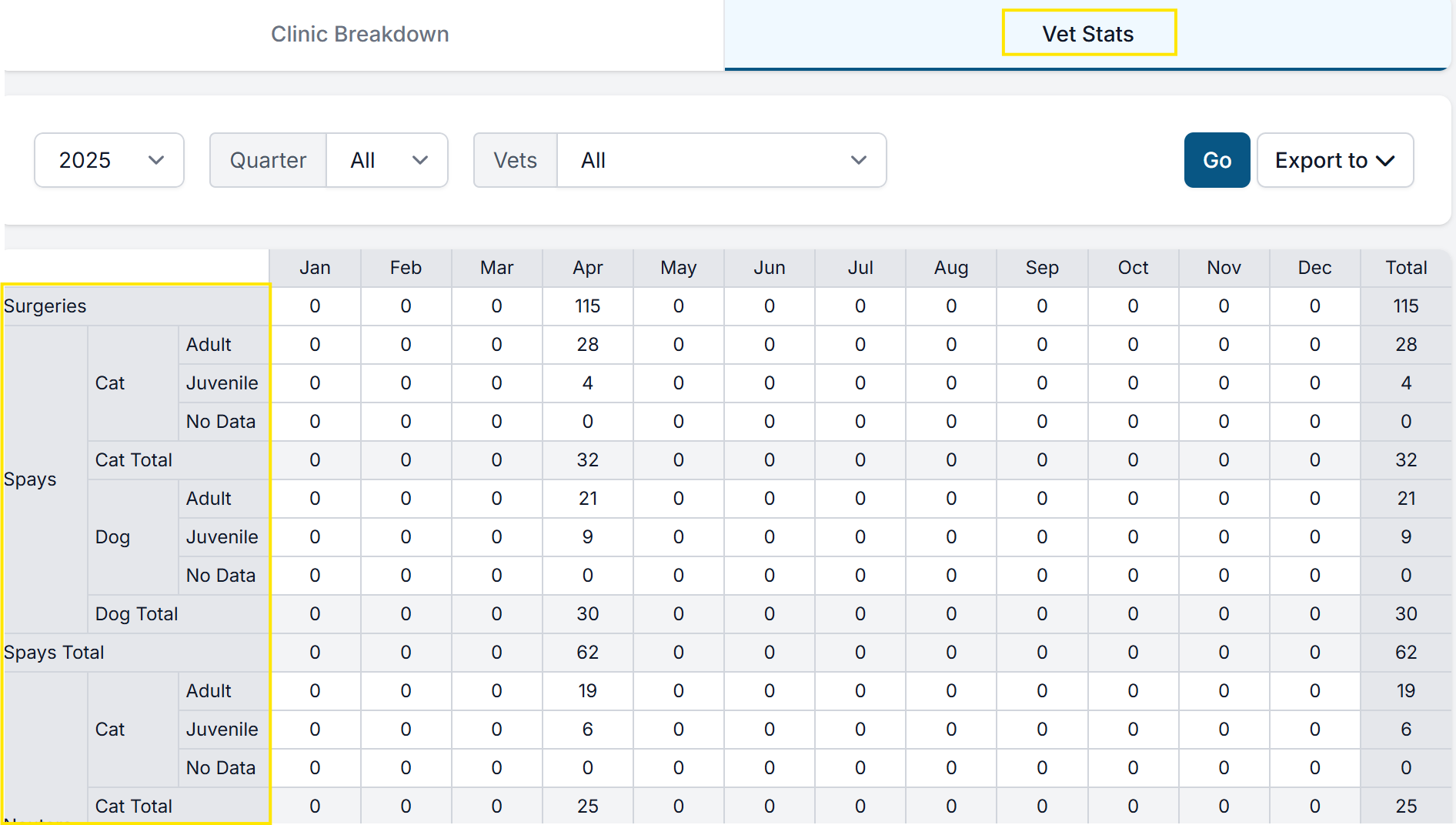Open the Export to menu
The width and height of the screenshot is (1456, 825).
coord(1334,160)
